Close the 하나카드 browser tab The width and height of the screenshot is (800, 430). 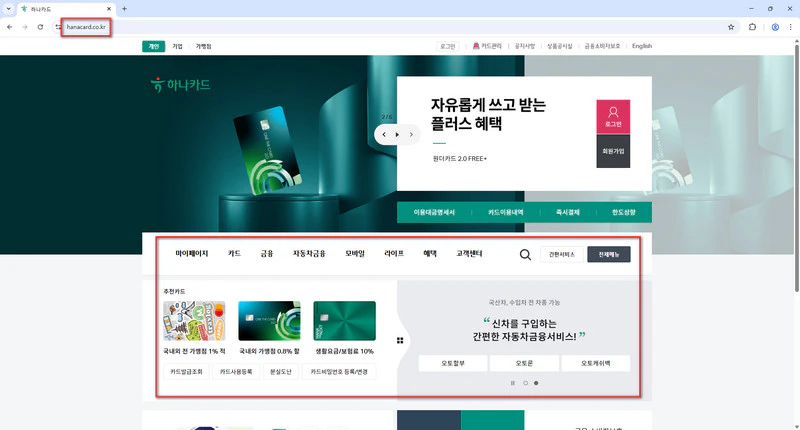(x=109, y=9)
